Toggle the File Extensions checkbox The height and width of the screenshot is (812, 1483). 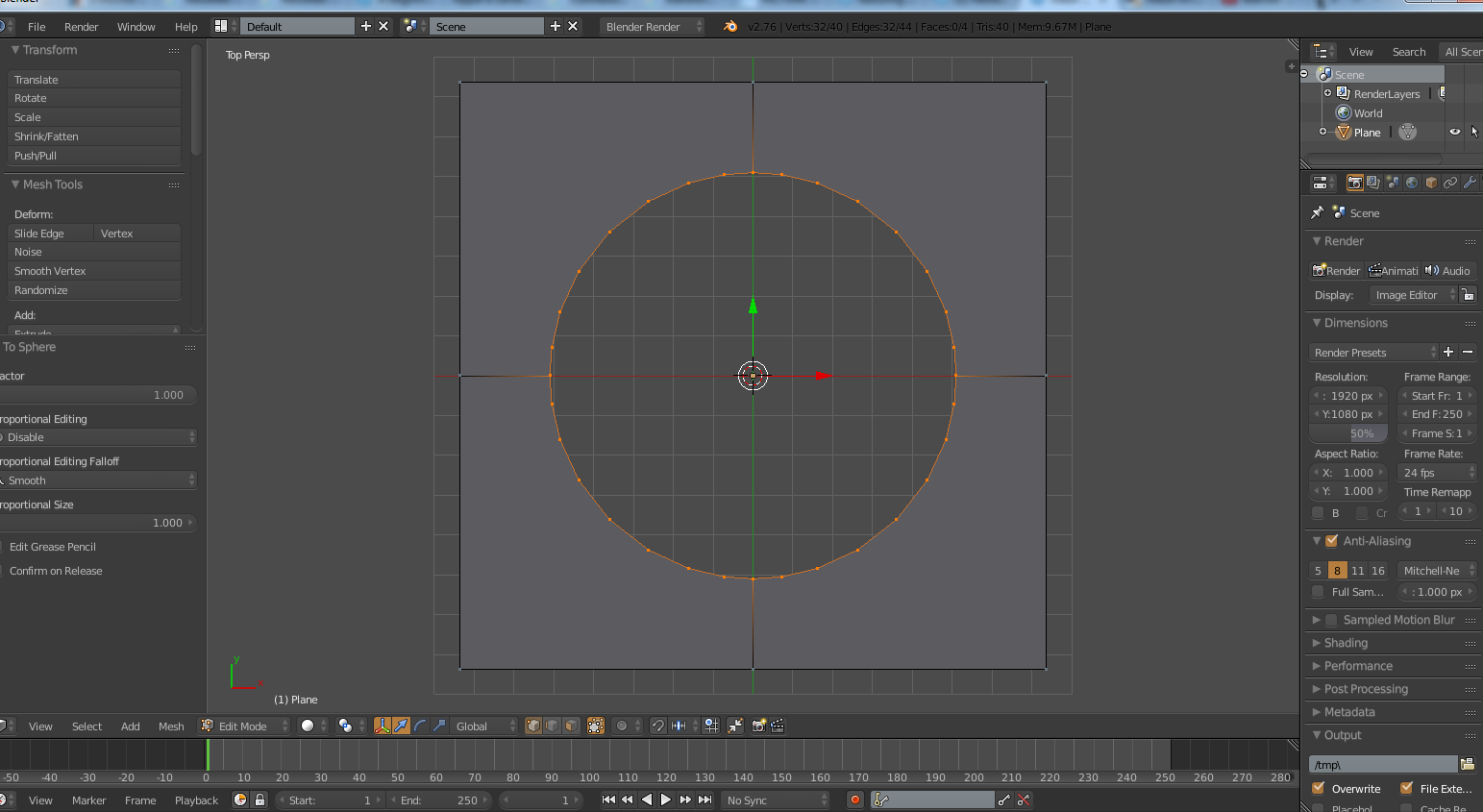tap(1407, 788)
